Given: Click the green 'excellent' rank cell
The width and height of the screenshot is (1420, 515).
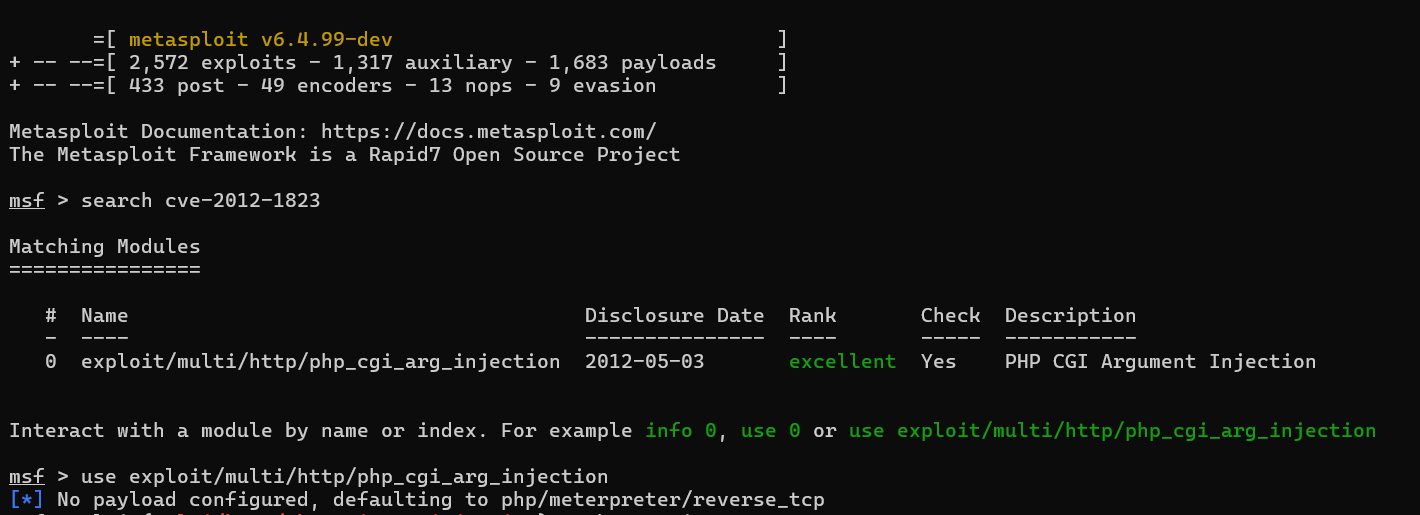Looking at the screenshot, I should (x=842, y=362).
